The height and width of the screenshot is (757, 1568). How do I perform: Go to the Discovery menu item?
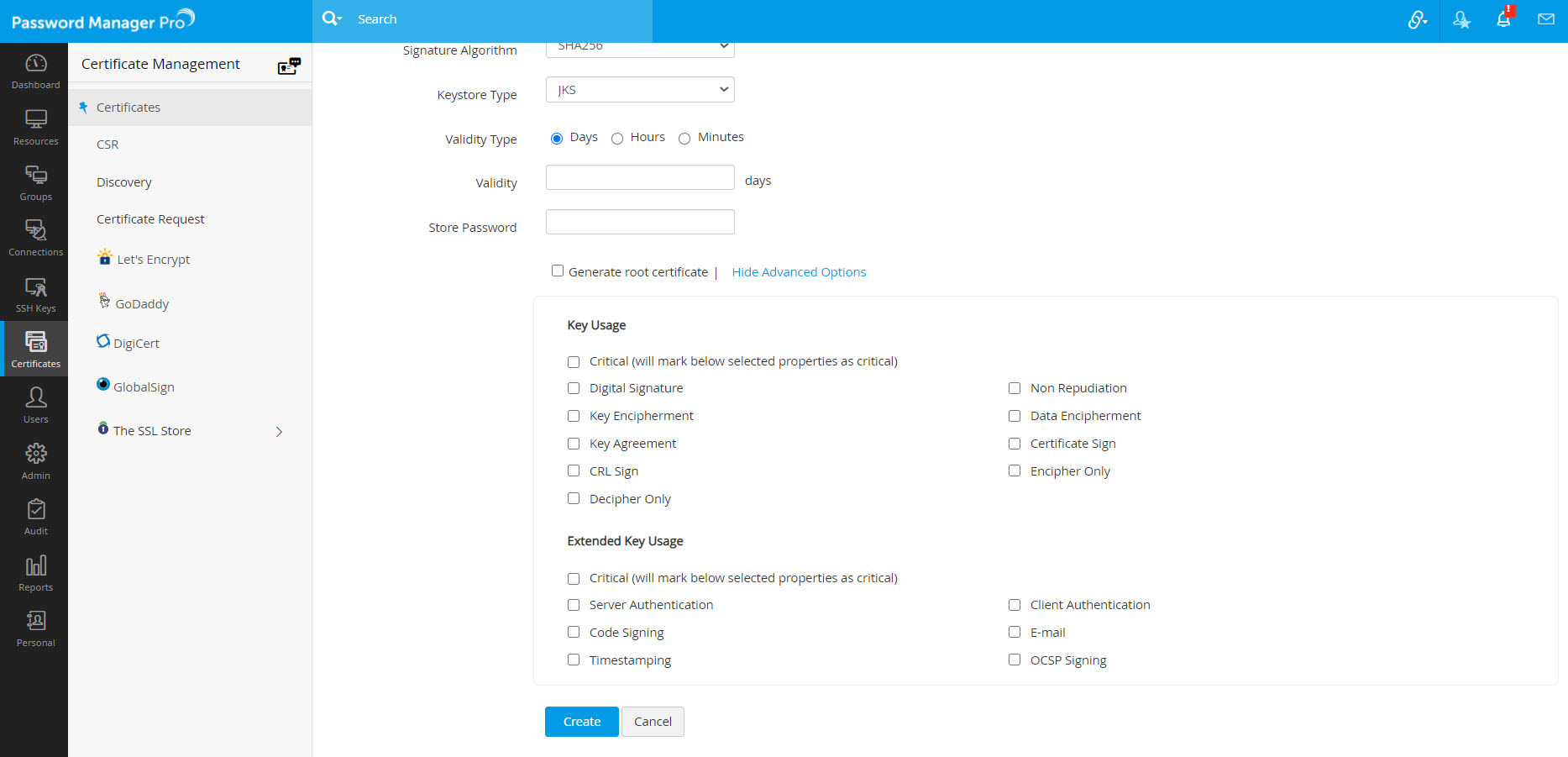123,181
